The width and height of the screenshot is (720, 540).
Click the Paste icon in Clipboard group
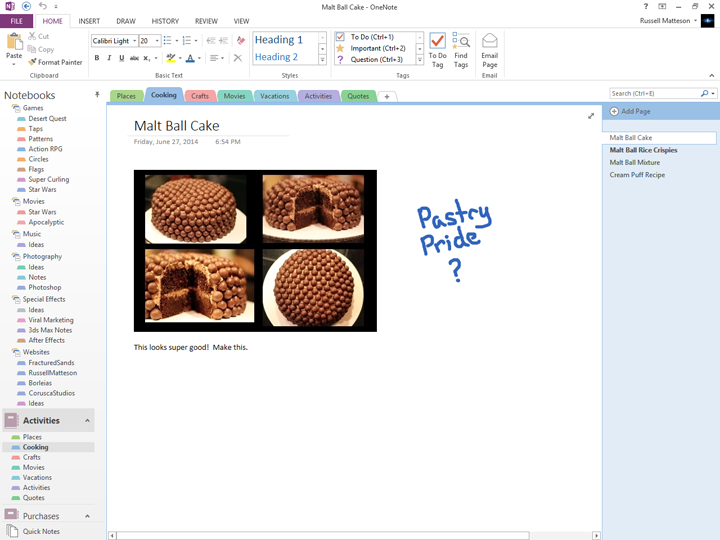click(x=14, y=45)
